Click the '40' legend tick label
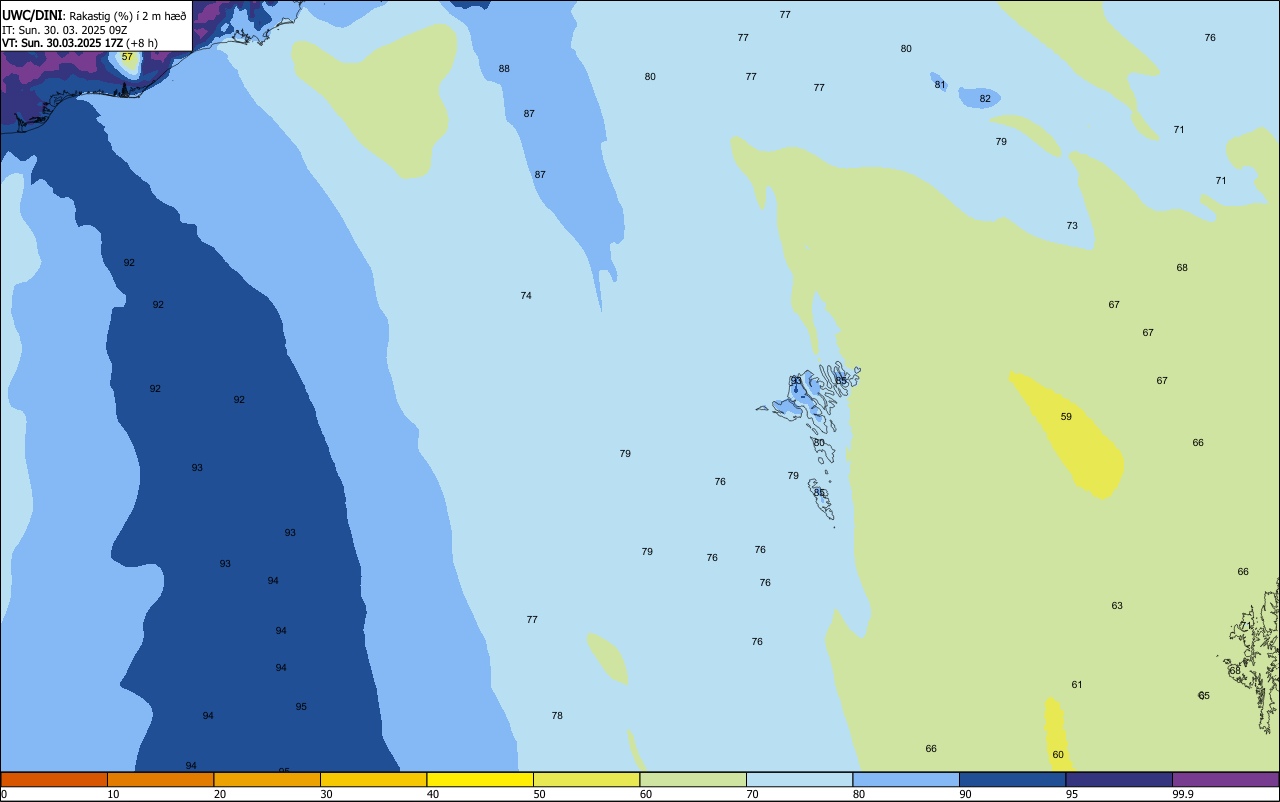Viewport: 1280px width, 802px height. pos(433,794)
